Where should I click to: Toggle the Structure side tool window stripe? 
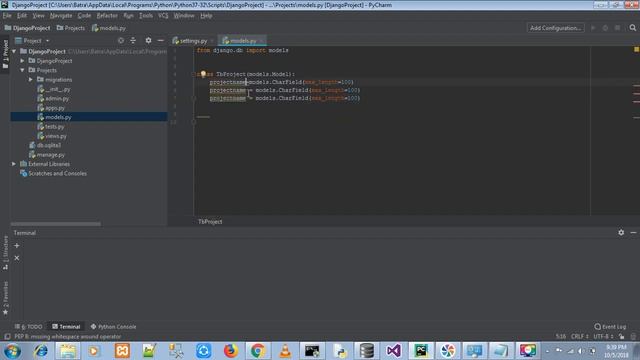tap(5, 253)
